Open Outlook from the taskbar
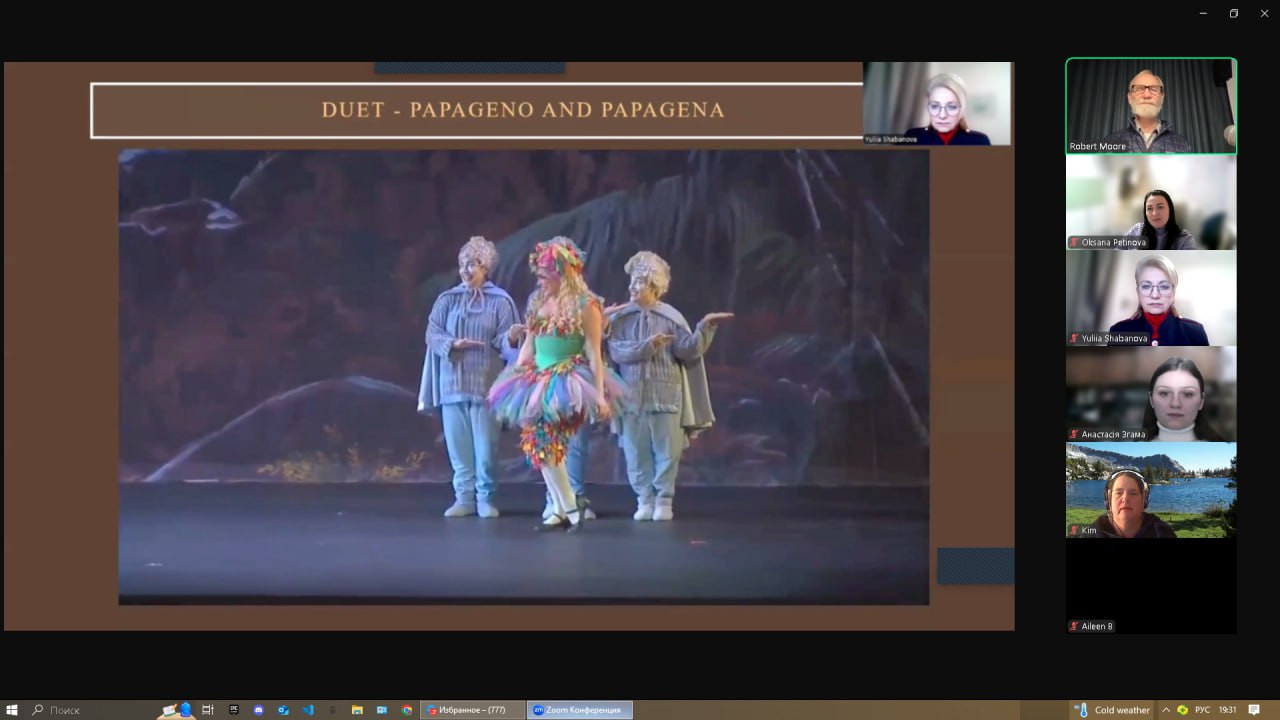 click(283, 710)
